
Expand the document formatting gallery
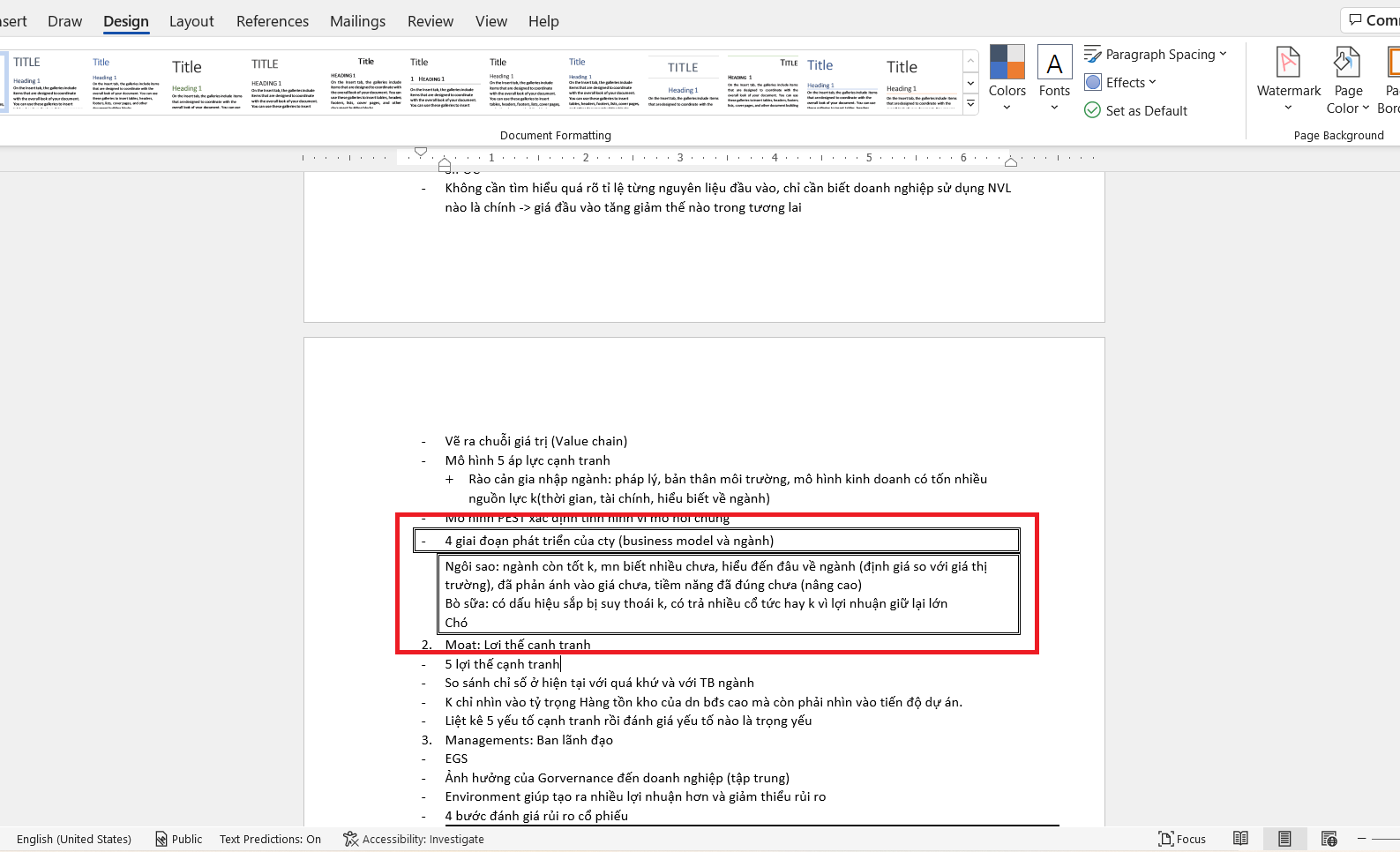click(970, 104)
